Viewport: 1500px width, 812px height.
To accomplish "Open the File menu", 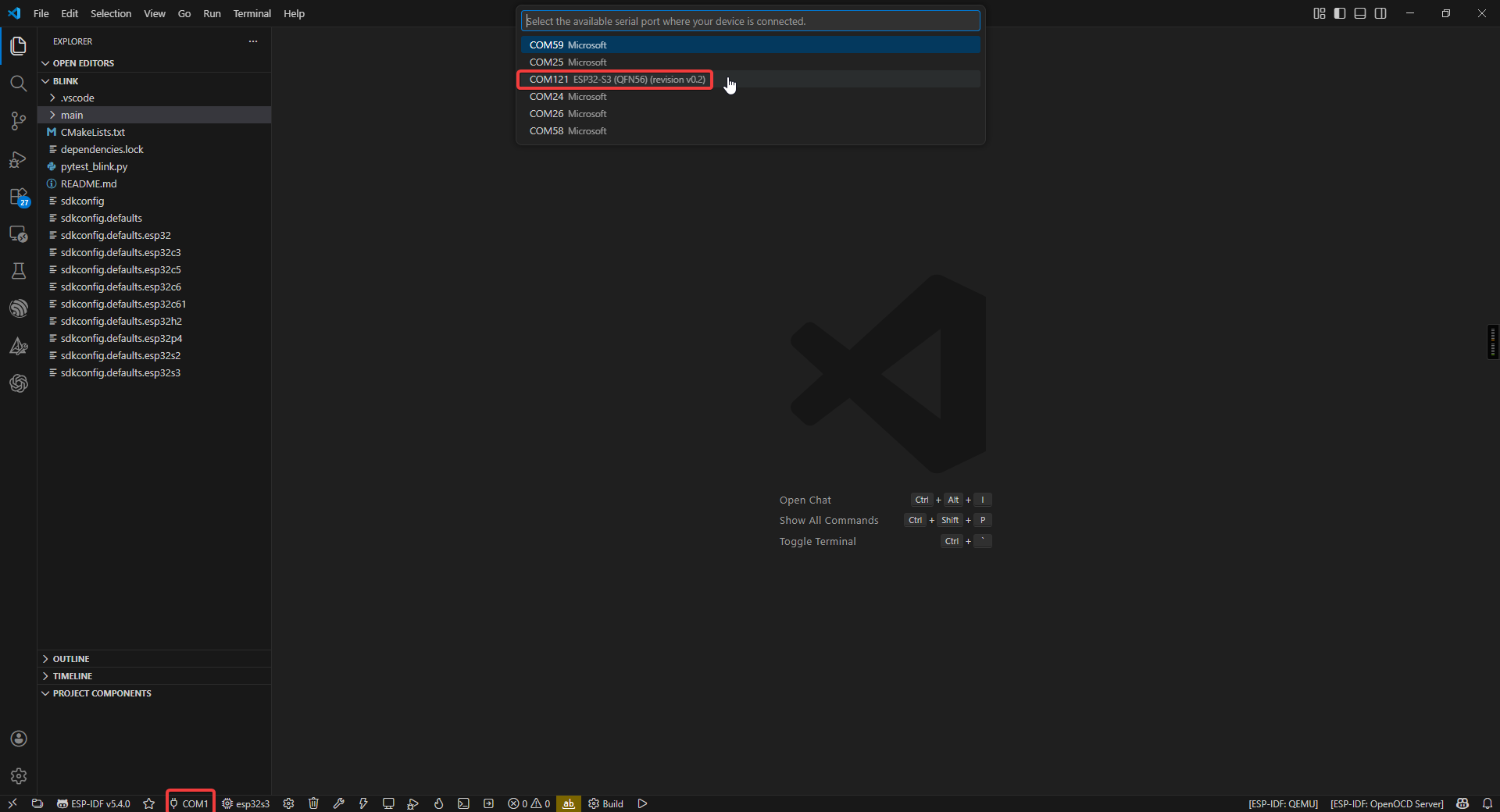I will click(x=41, y=13).
